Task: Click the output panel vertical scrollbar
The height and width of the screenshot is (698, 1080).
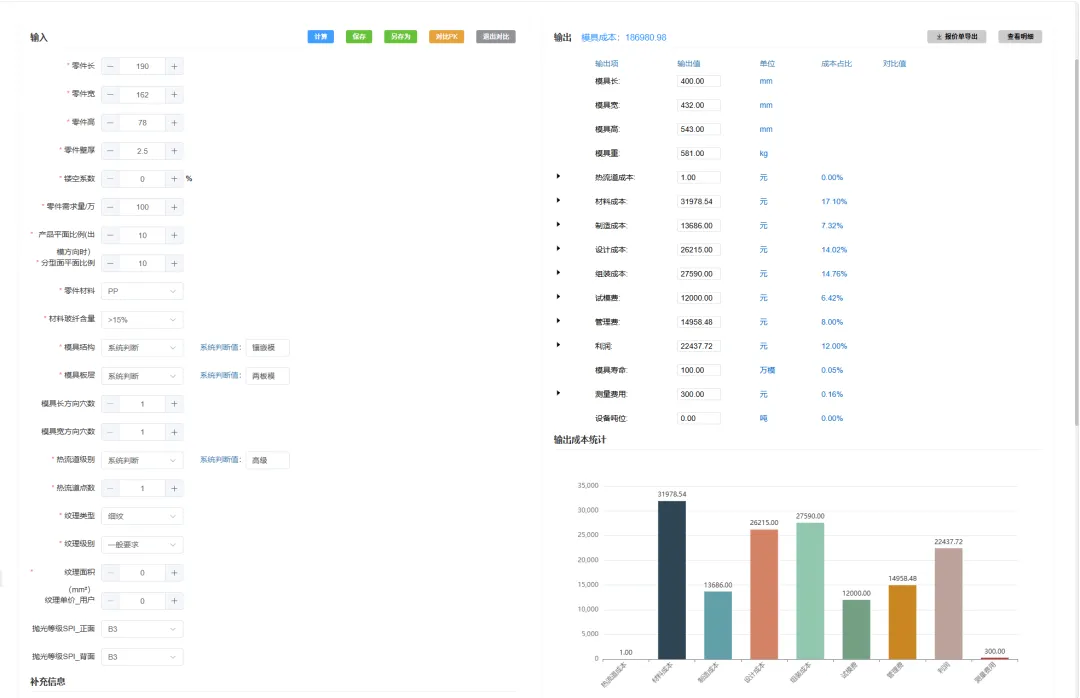Action: pos(1076,241)
